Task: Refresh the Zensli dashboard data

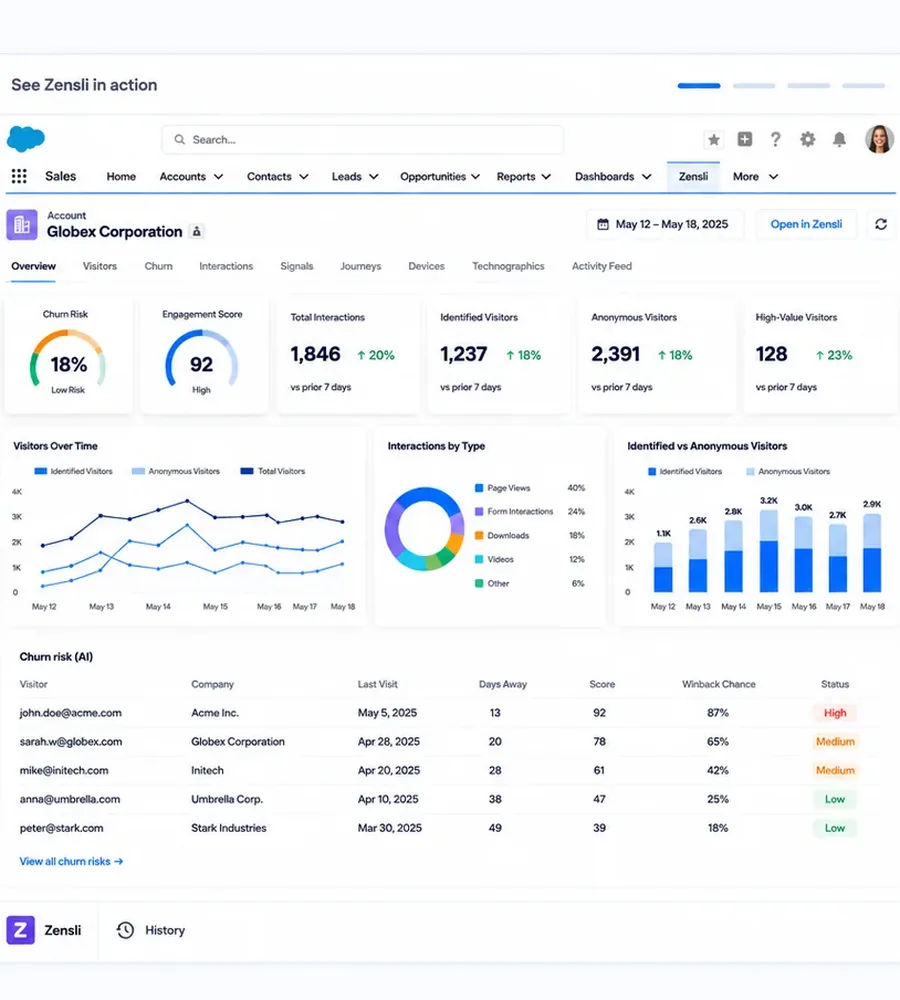Action: click(881, 224)
